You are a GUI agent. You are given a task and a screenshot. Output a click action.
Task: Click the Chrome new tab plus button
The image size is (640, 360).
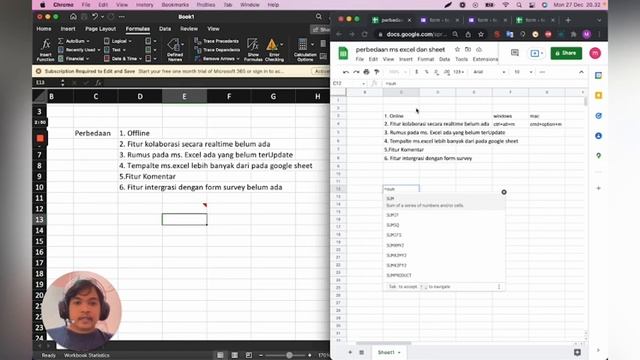tap(568, 20)
